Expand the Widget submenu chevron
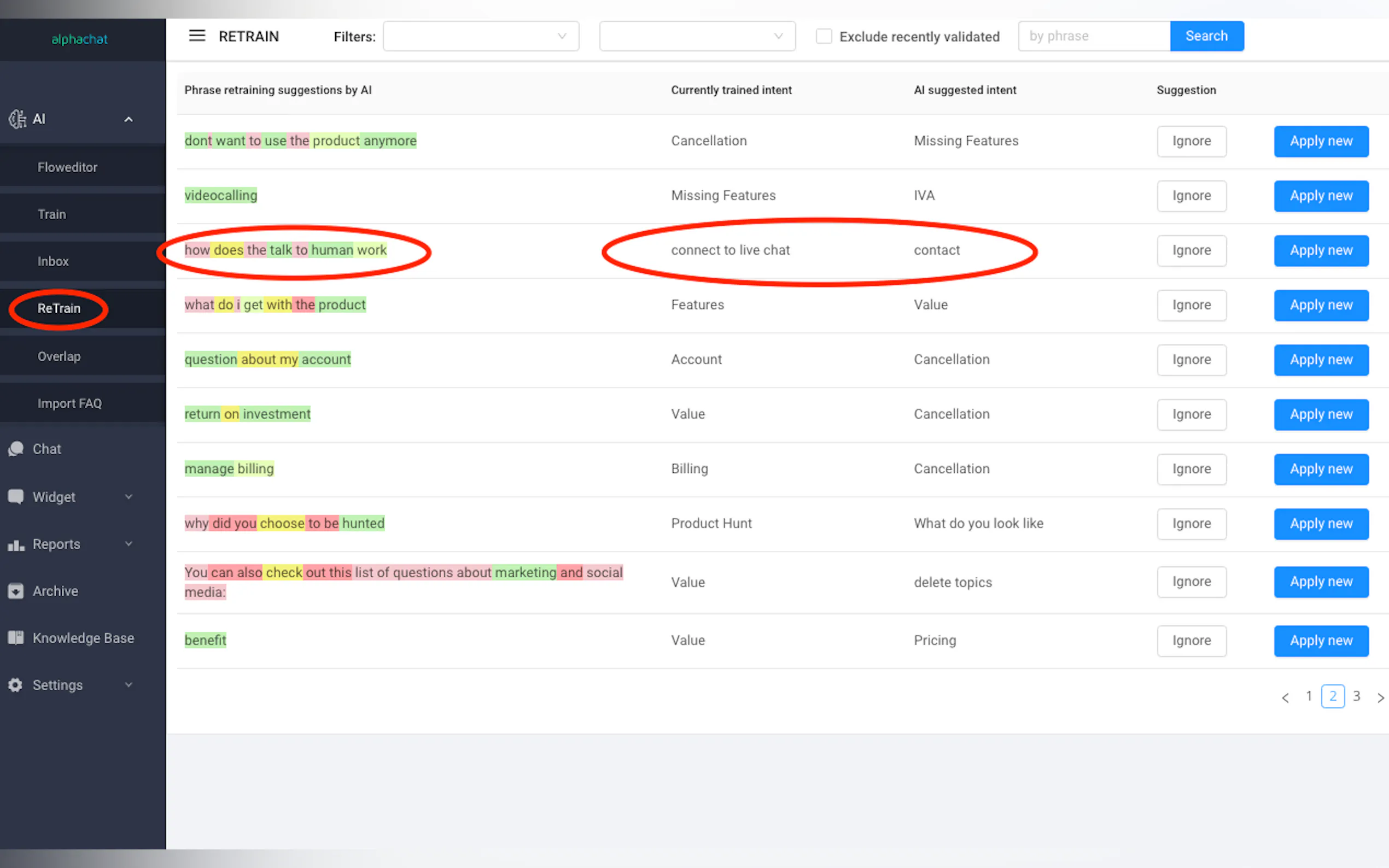This screenshot has width=1389, height=868. pyautogui.click(x=129, y=496)
